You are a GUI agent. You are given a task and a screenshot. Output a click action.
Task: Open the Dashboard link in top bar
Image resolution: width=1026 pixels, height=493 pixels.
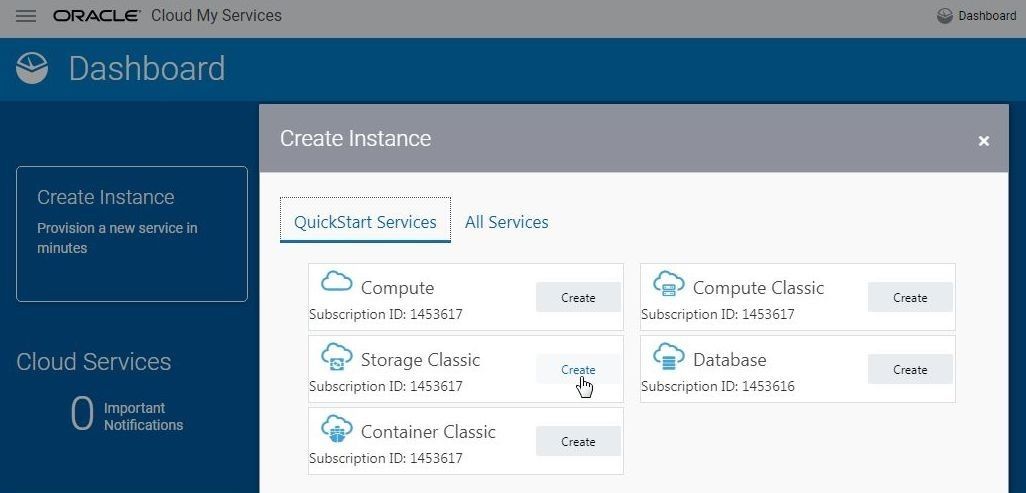pyautogui.click(x=976, y=16)
